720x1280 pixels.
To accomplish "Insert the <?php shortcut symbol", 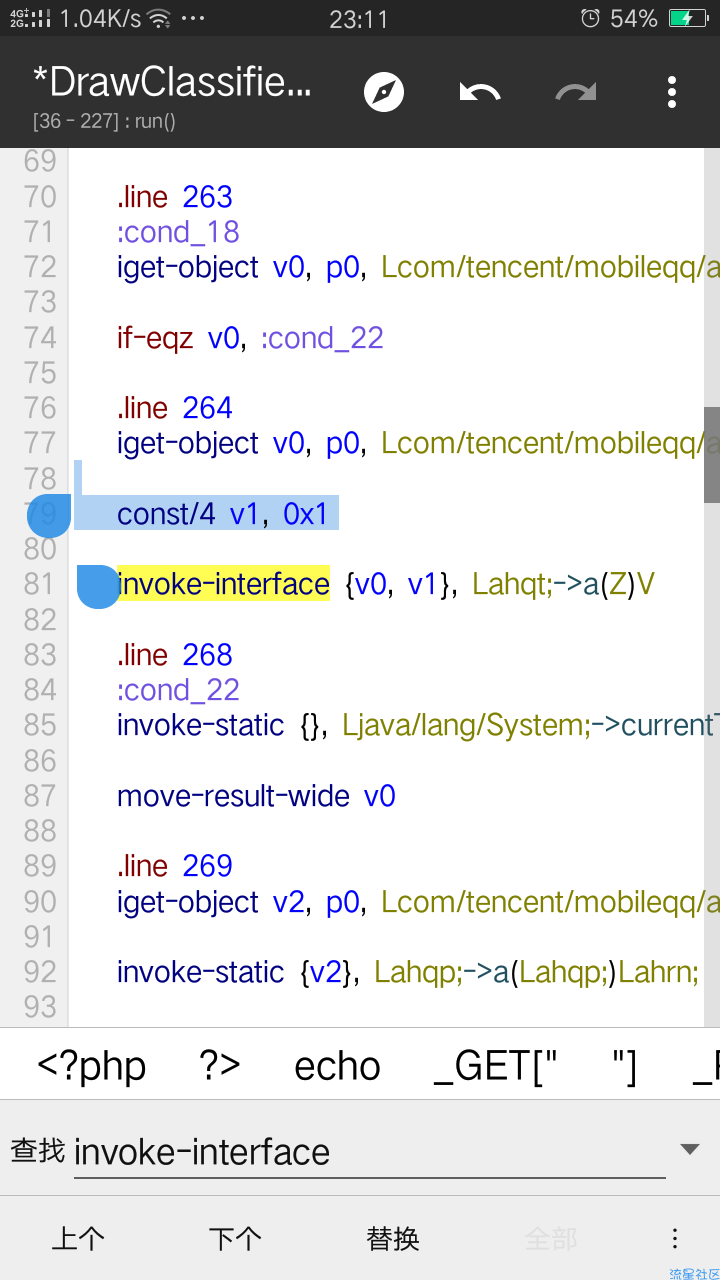I will (x=92, y=1066).
